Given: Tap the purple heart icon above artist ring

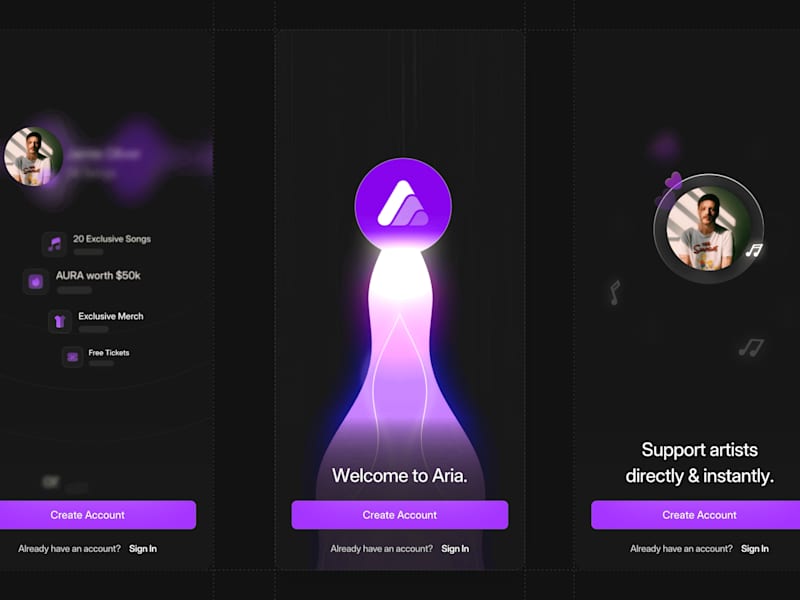Looking at the screenshot, I should [673, 181].
